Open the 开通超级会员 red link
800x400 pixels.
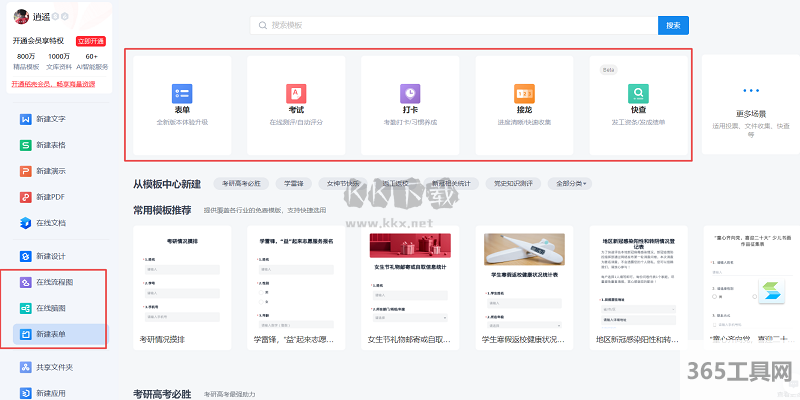(53, 84)
